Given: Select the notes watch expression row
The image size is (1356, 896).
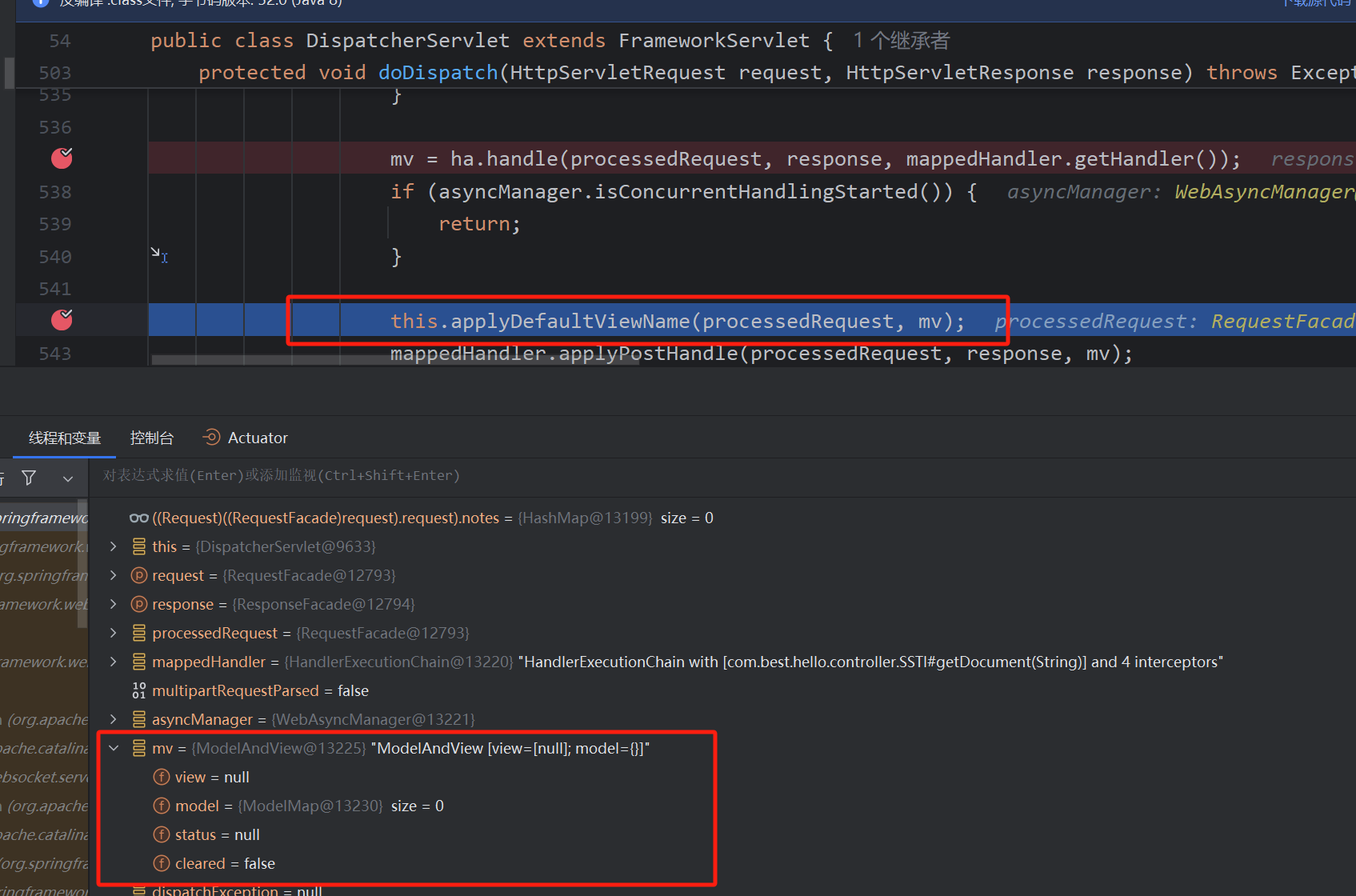Looking at the screenshot, I should pos(722,518).
